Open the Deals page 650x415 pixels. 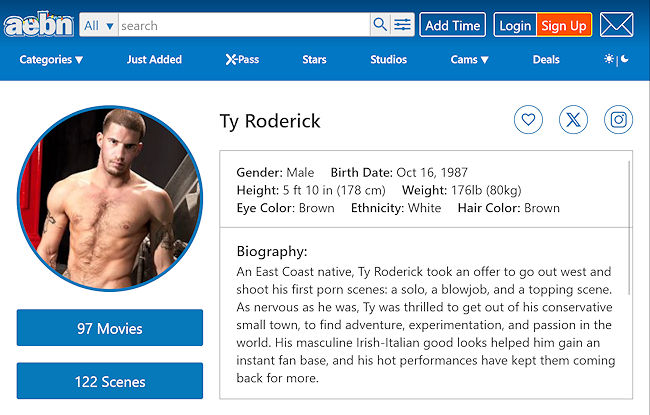point(546,60)
